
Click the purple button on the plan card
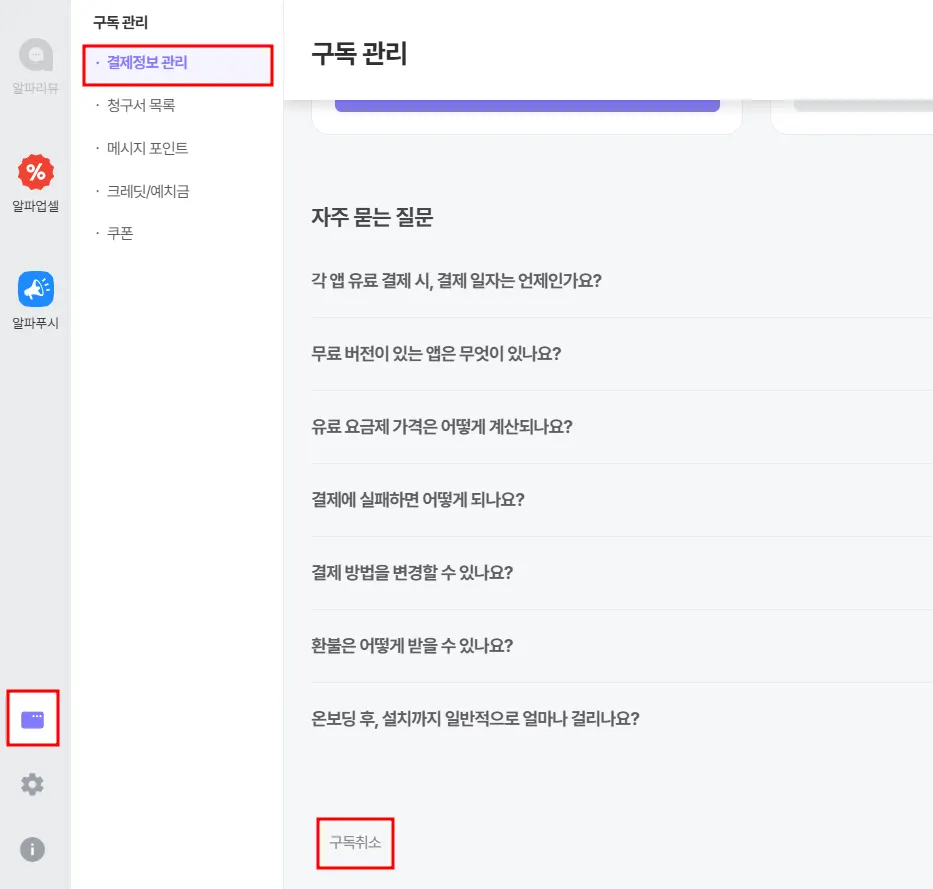(527, 105)
